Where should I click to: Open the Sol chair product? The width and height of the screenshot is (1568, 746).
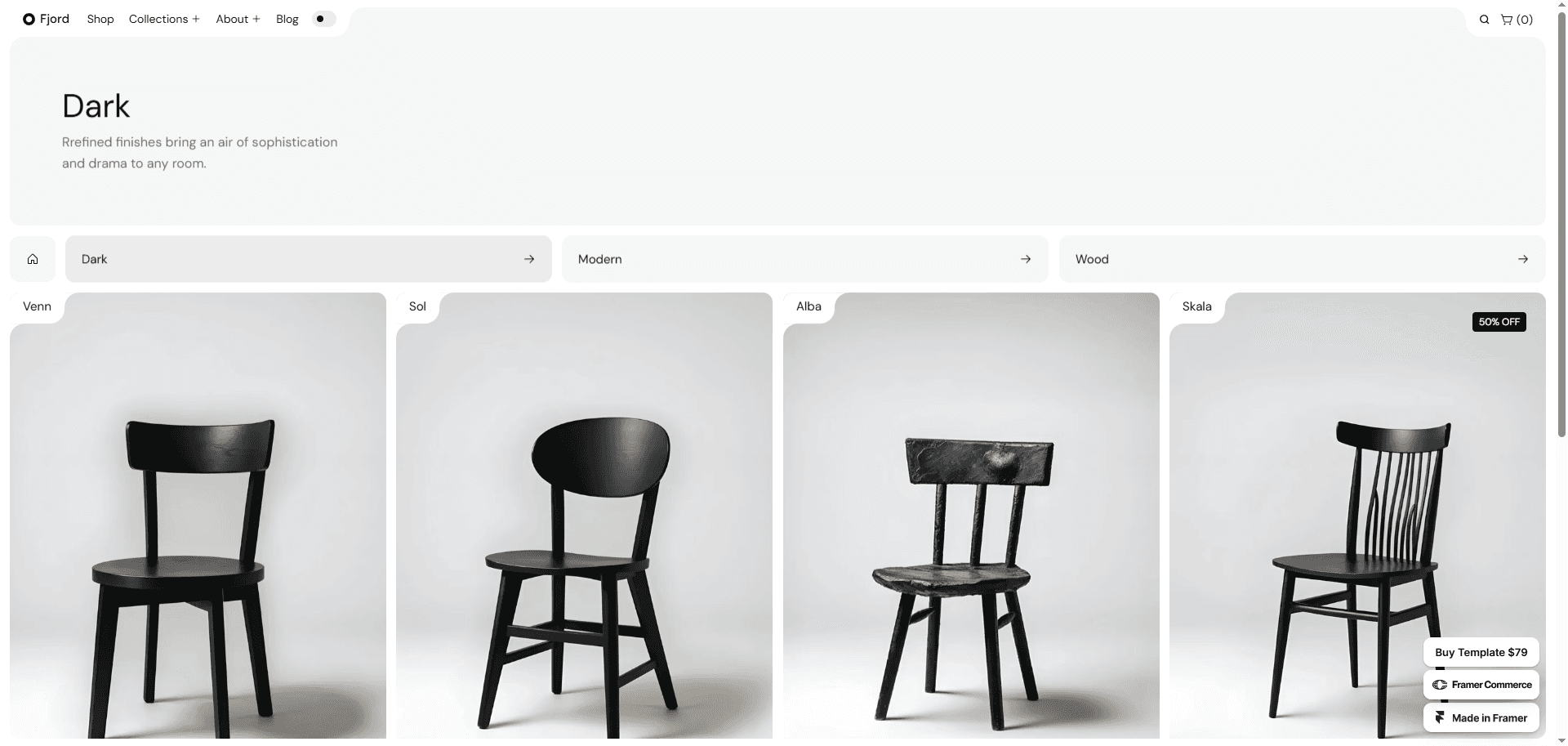pyautogui.click(x=584, y=516)
